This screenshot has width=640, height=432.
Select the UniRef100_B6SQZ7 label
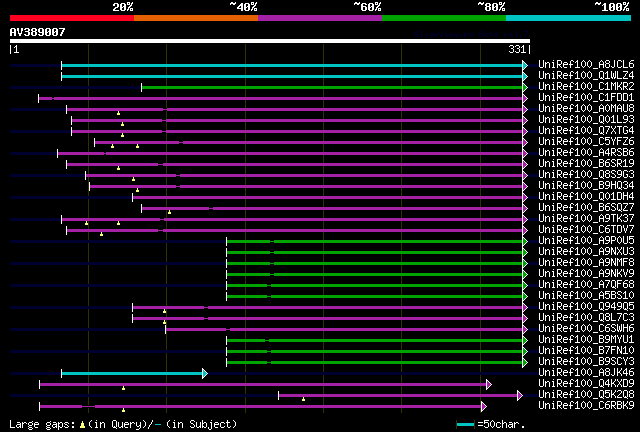point(586,207)
